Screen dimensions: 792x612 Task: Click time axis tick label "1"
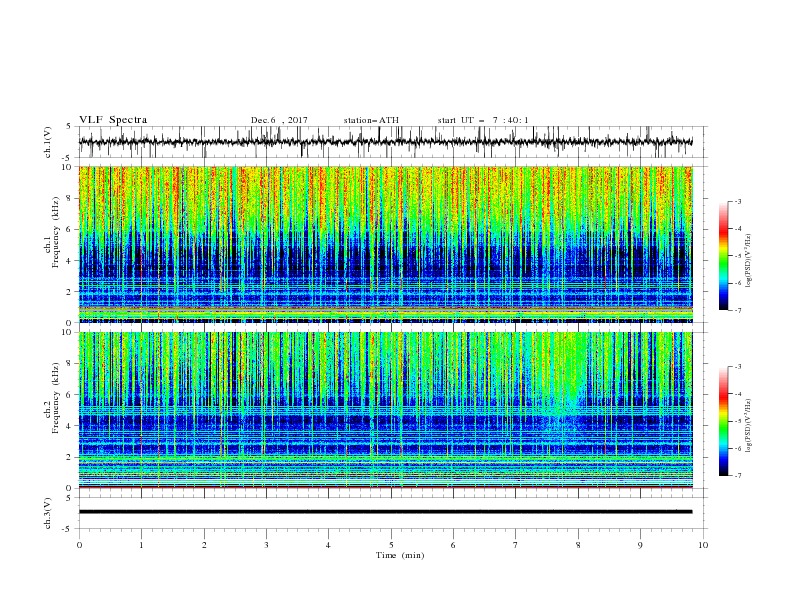pyautogui.click(x=141, y=545)
